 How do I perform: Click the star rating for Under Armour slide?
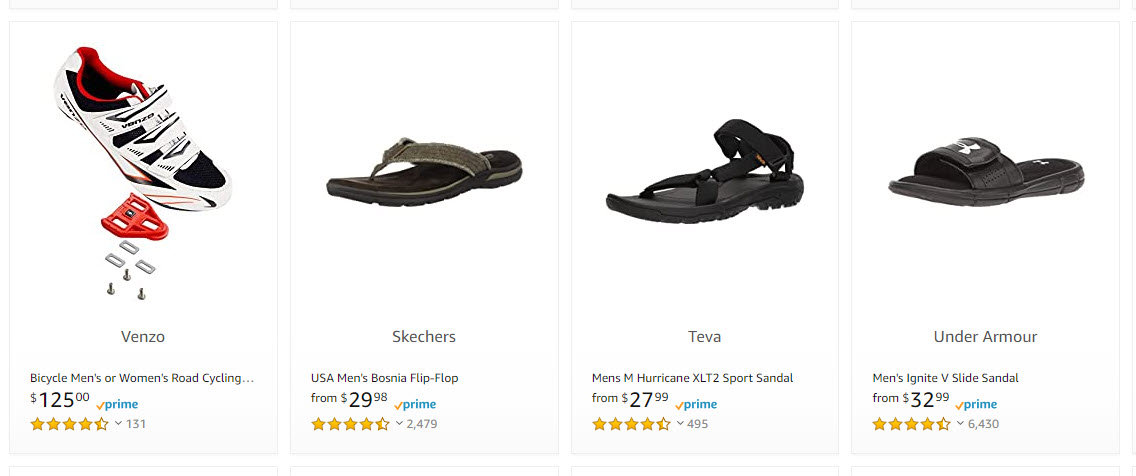911,424
